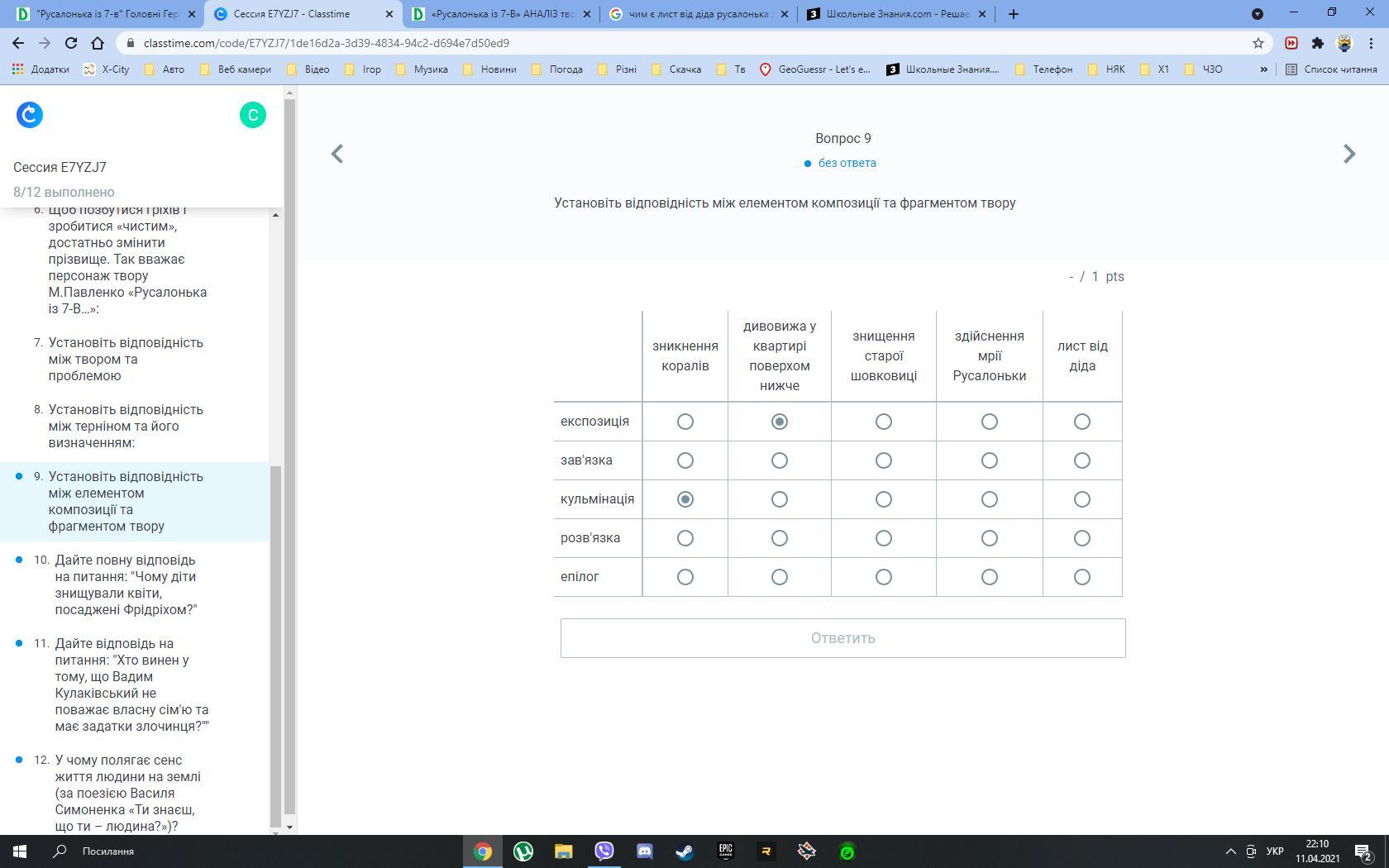Click the Classtime logo icon in sidebar

pos(30,115)
